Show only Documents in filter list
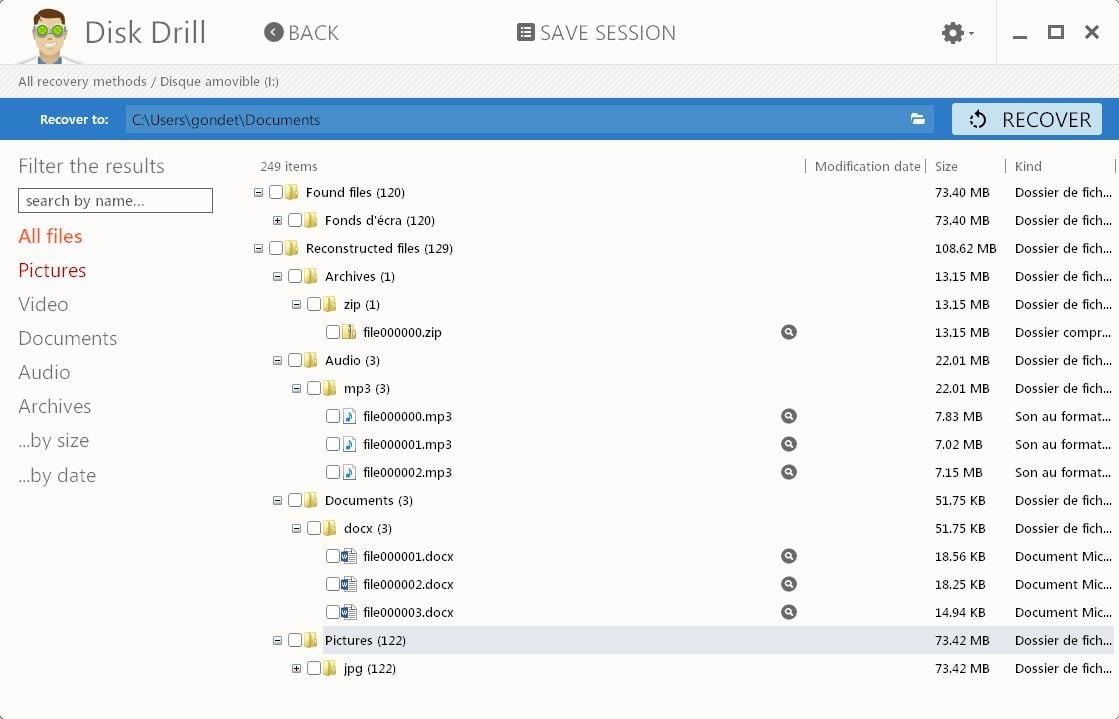 coord(67,338)
